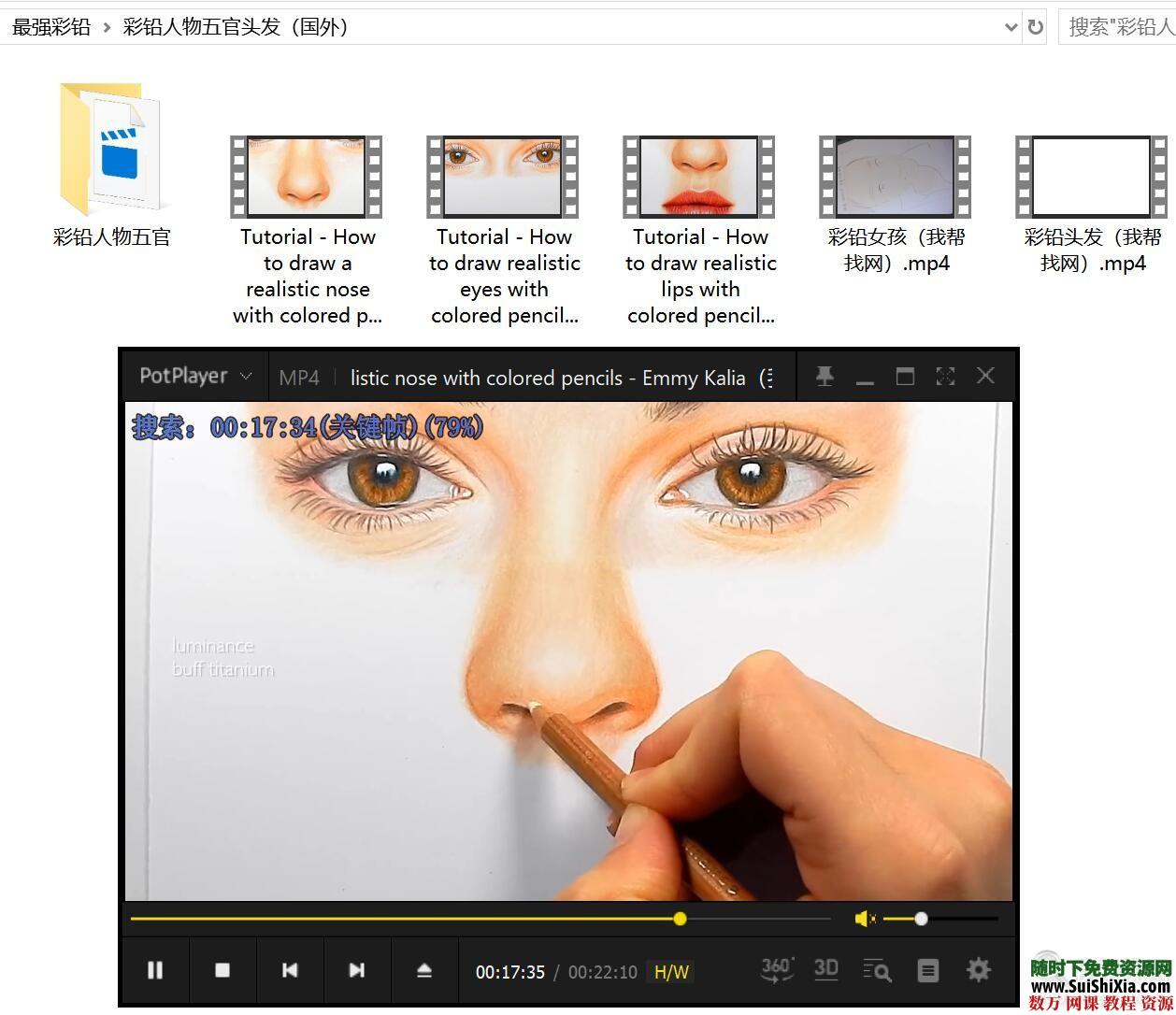1176x1015 pixels.
Task: Open PotPlayer settings gear
Action: coord(978,969)
